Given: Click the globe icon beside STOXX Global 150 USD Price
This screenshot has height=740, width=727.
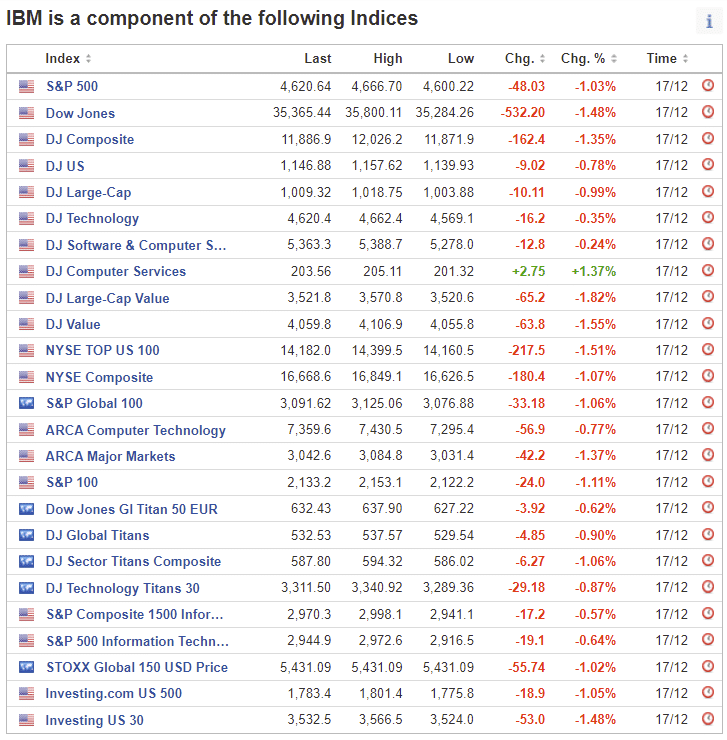Looking at the screenshot, I should point(26,667).
